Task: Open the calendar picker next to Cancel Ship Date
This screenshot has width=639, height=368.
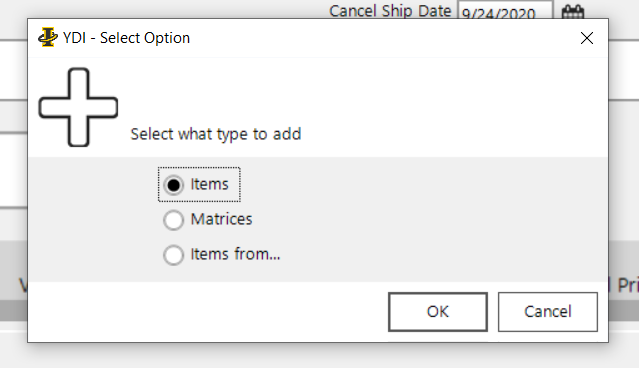Action: tap(573, 11)
